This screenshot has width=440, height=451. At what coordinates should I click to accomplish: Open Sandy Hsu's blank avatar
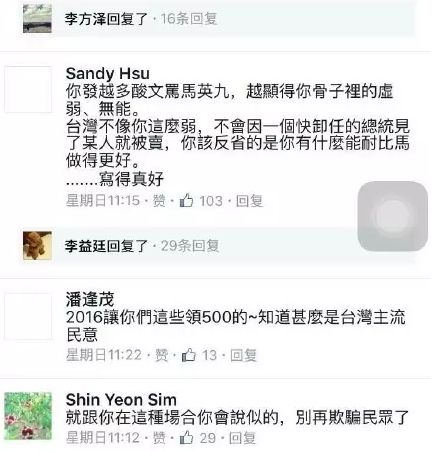(28, 89)
